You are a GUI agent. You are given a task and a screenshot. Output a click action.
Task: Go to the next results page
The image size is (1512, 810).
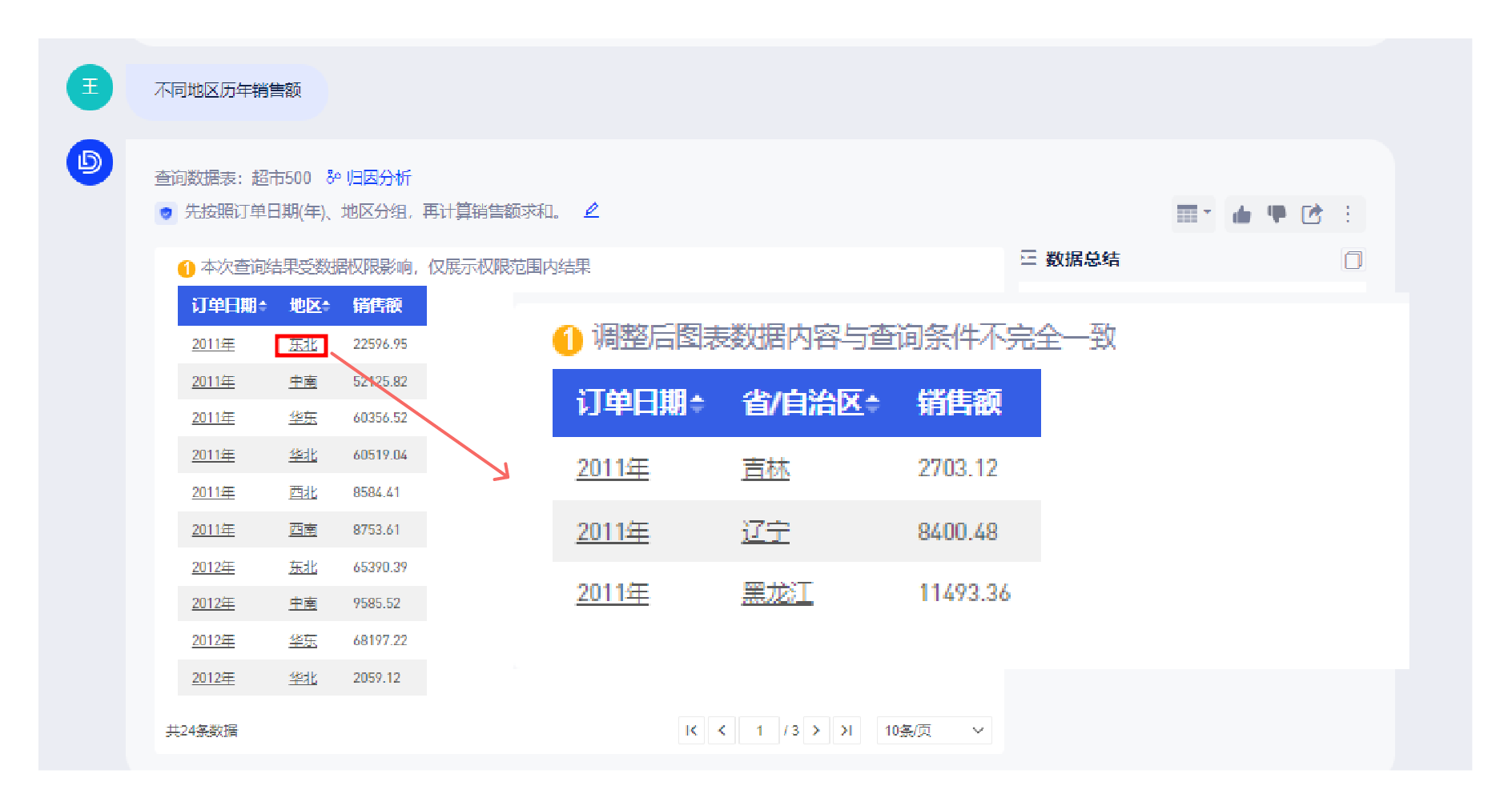tap(816, 730)
